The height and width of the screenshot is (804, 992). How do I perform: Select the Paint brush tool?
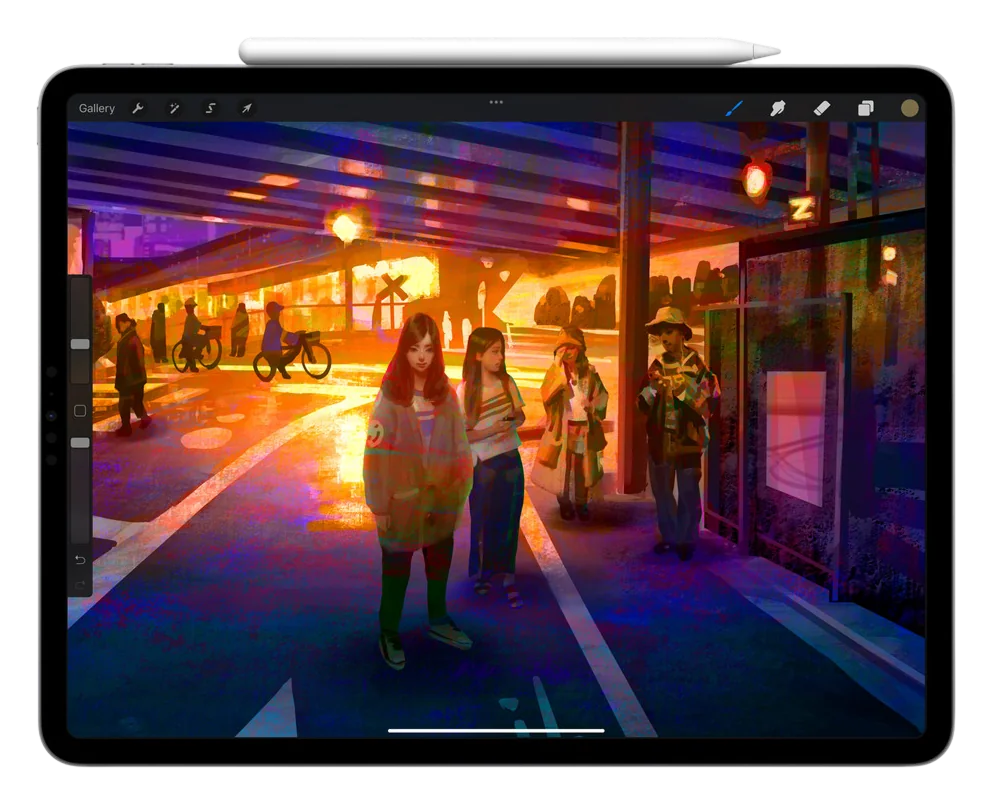(x=734, y=108)
